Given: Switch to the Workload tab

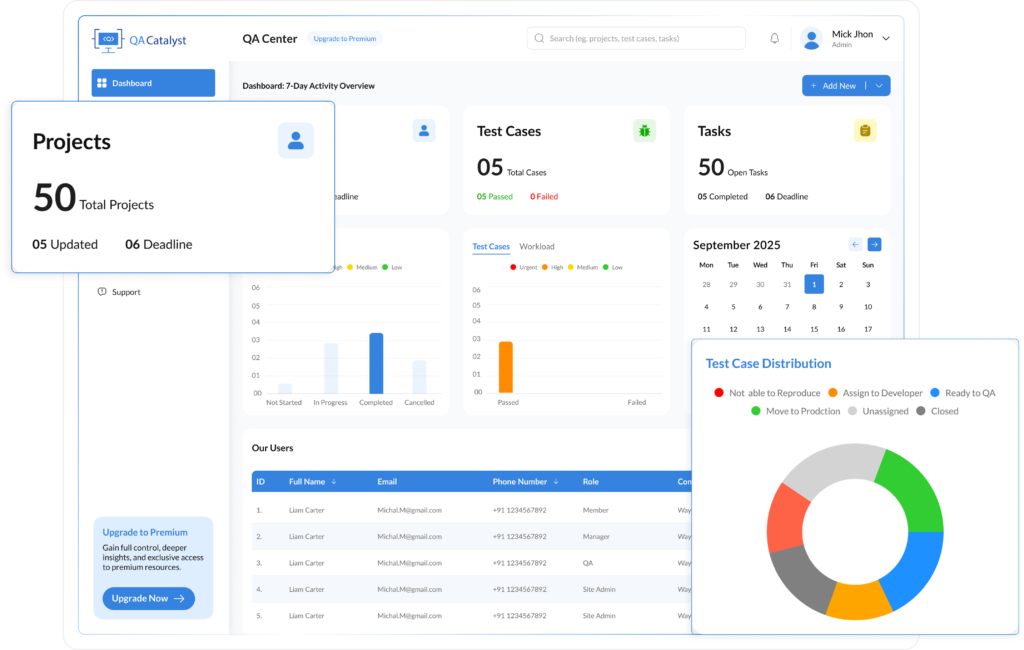Looking at the screenshot, I should pos(537,247).
